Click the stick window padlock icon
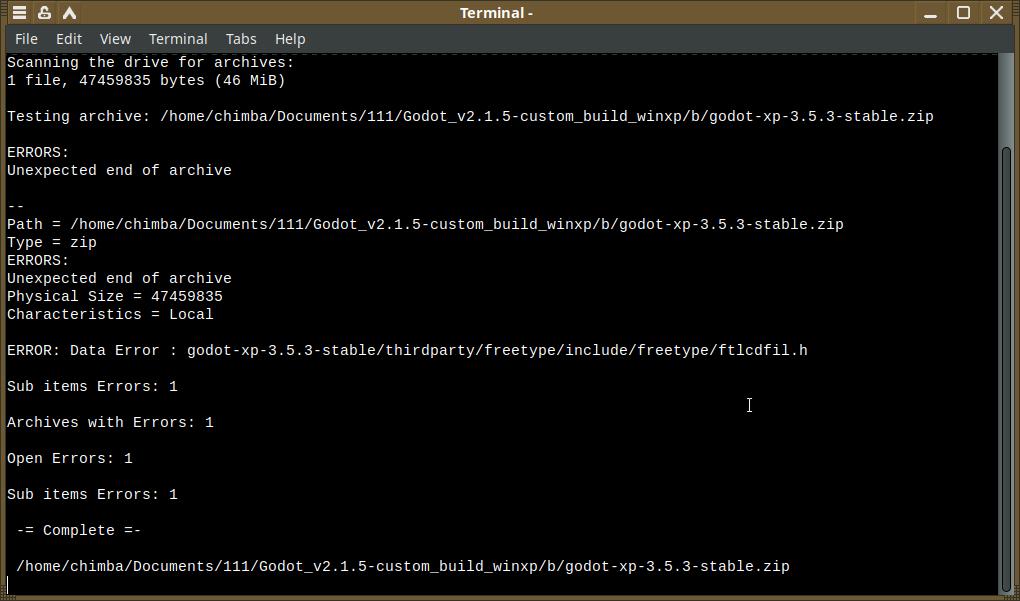 pyautogui.click(x=44, y=13)
